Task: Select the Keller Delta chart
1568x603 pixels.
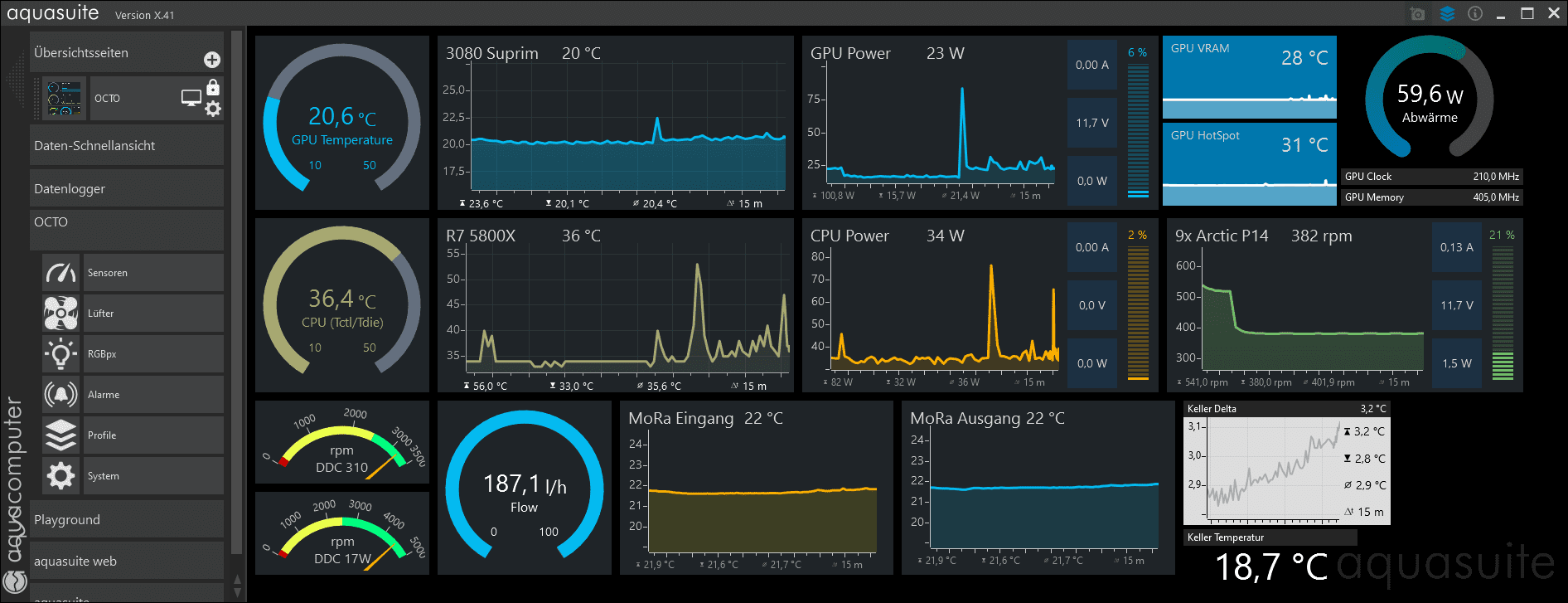Action: (x=1287, y=463)
